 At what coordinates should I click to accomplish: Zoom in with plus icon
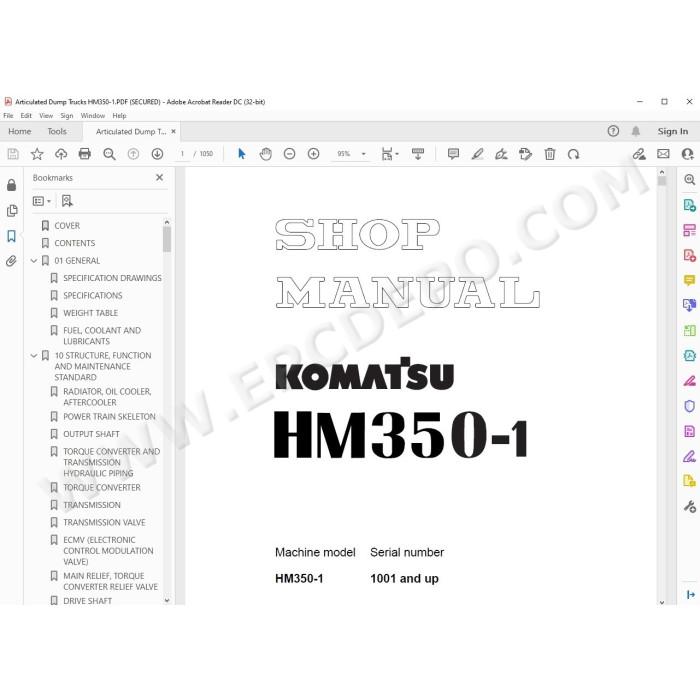[313, 154]
